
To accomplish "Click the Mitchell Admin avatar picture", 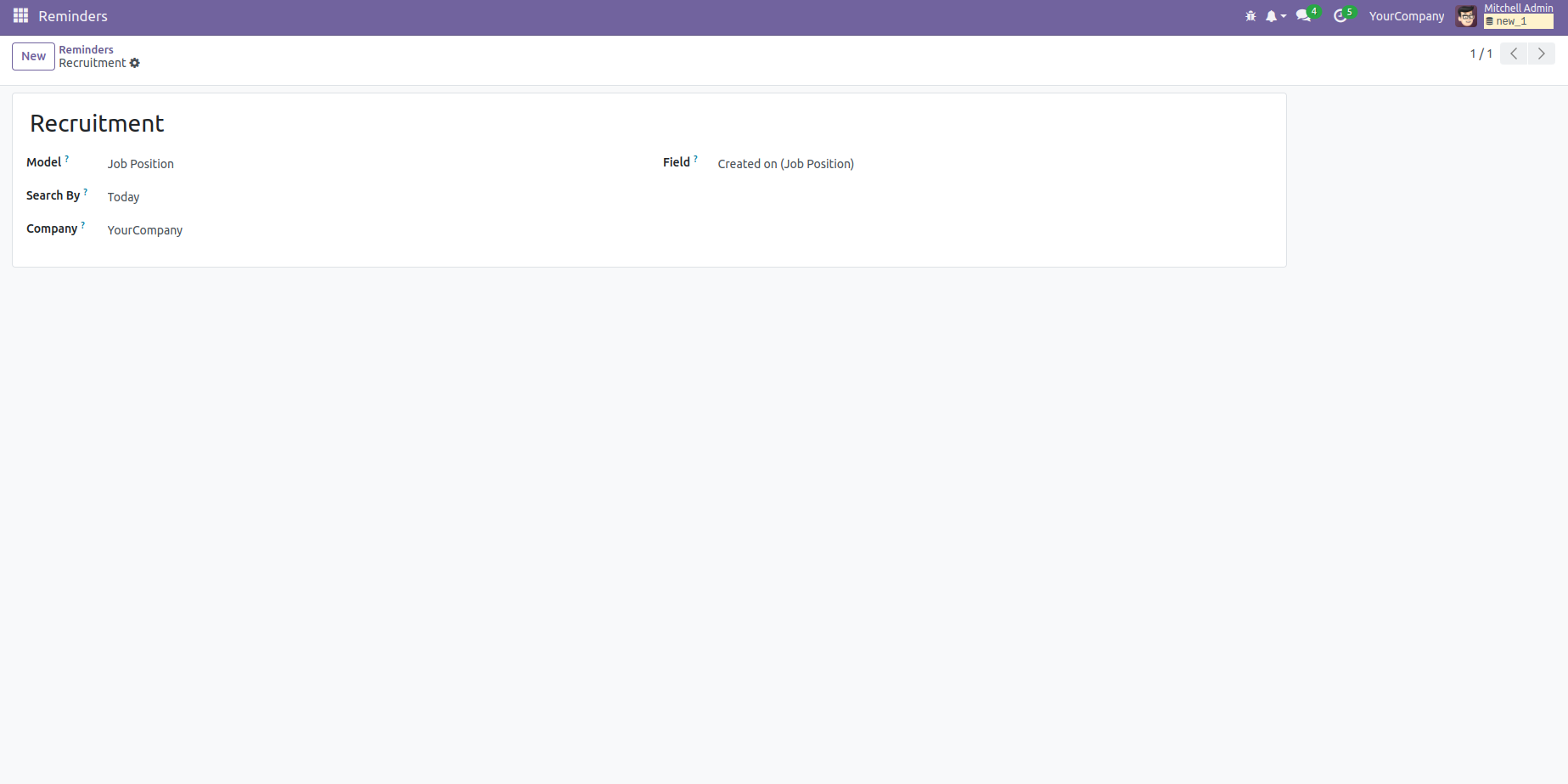I will point(1466,16).
